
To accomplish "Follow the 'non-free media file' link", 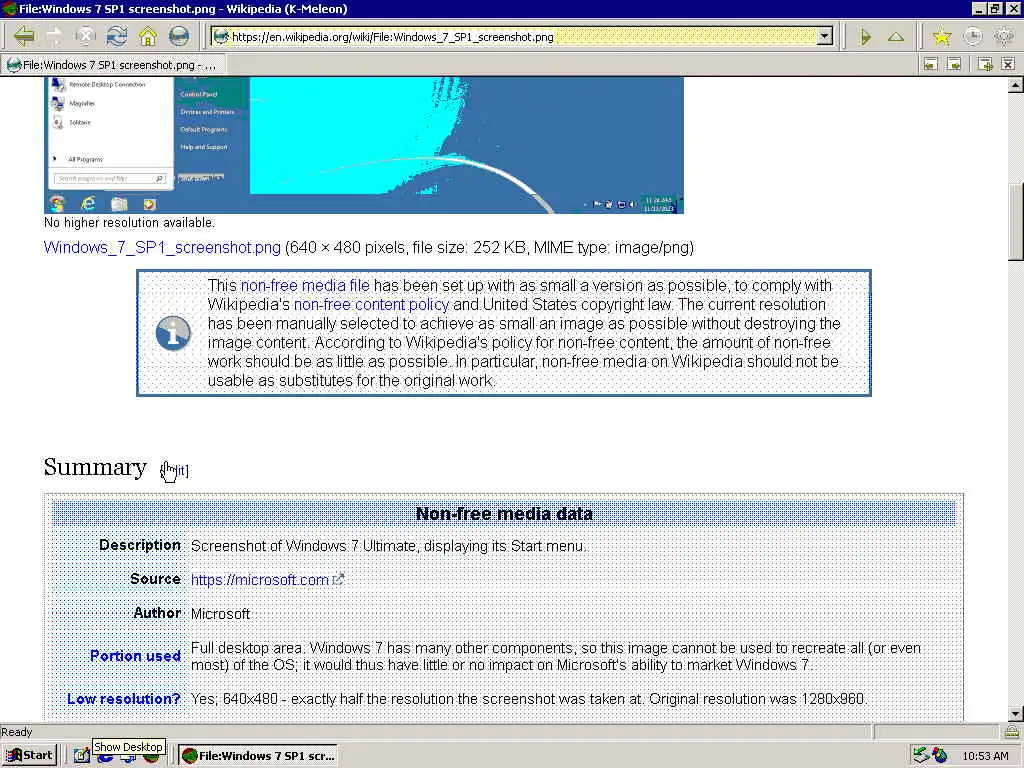I will click(x=305, y=285).
